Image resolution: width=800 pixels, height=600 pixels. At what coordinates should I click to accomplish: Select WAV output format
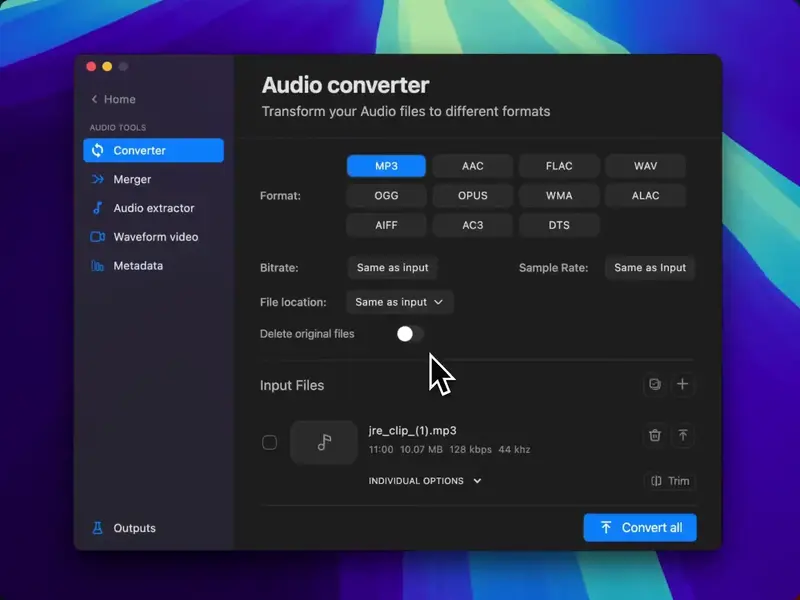pyautogui.click(x=645, y=166)
